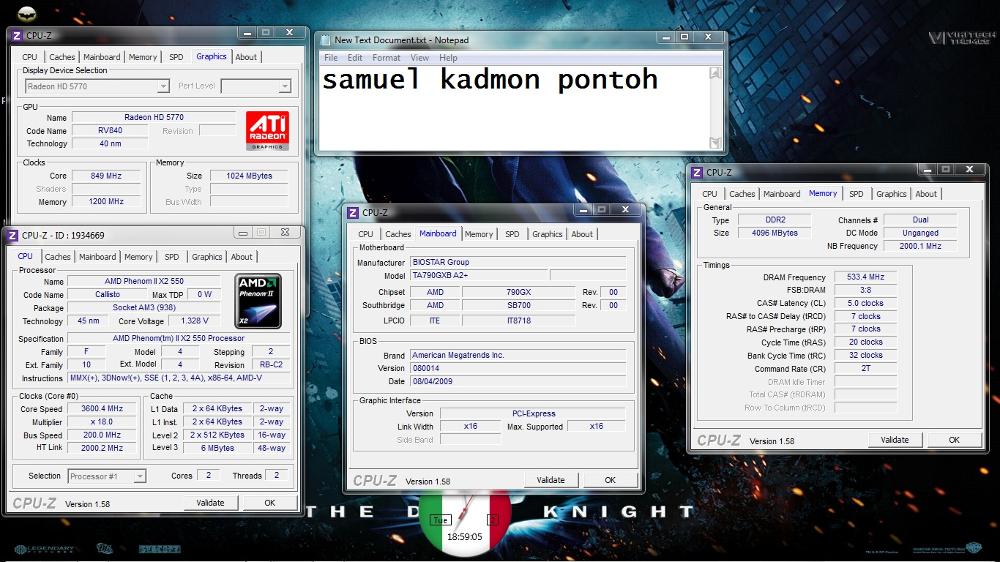Click the CPU-Z icon in Graphics window title bar
Image resolution: width=1000 pixels, height=562 pixels.
(x=17, y=36)
